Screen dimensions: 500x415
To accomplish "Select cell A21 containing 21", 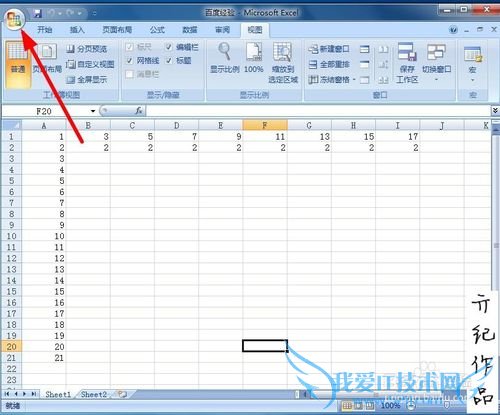I will [x=44, y=358].
